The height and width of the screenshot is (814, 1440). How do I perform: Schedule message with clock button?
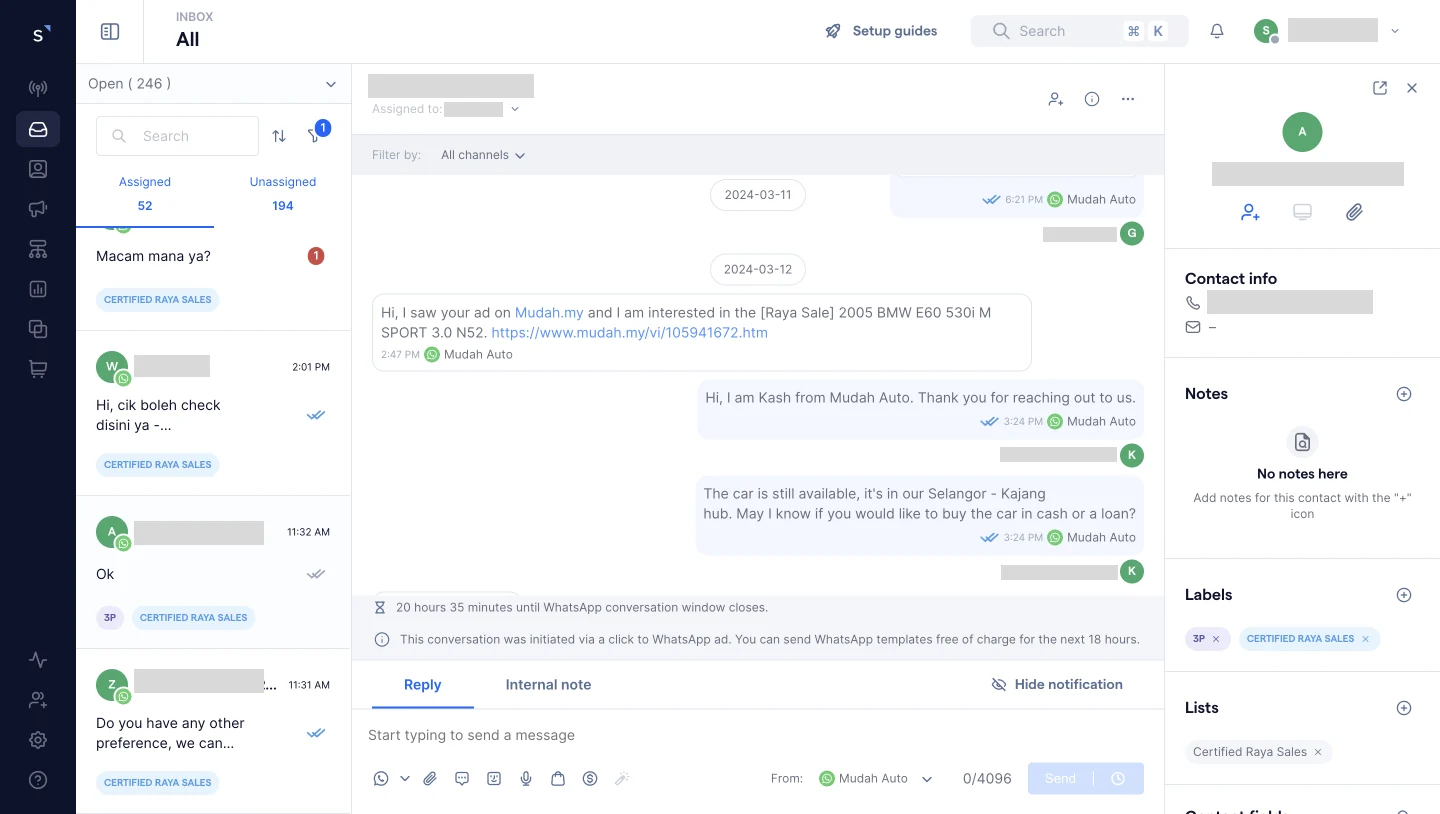(1118, 778)
